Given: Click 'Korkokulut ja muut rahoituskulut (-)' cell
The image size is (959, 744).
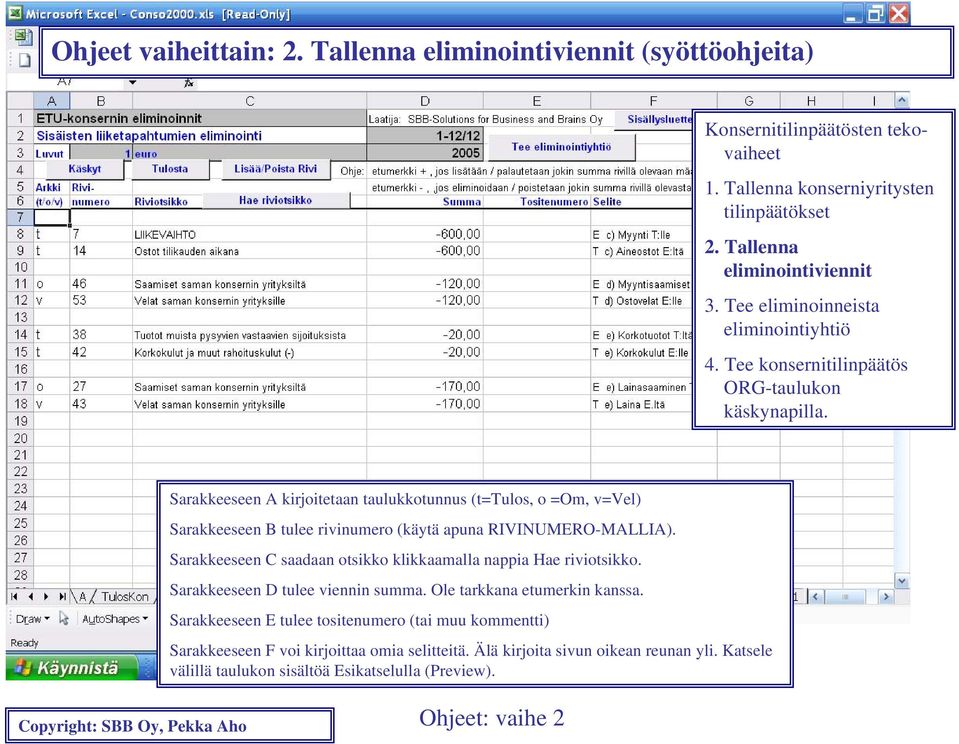Looking at the screenshot, I should click(250, 352).
